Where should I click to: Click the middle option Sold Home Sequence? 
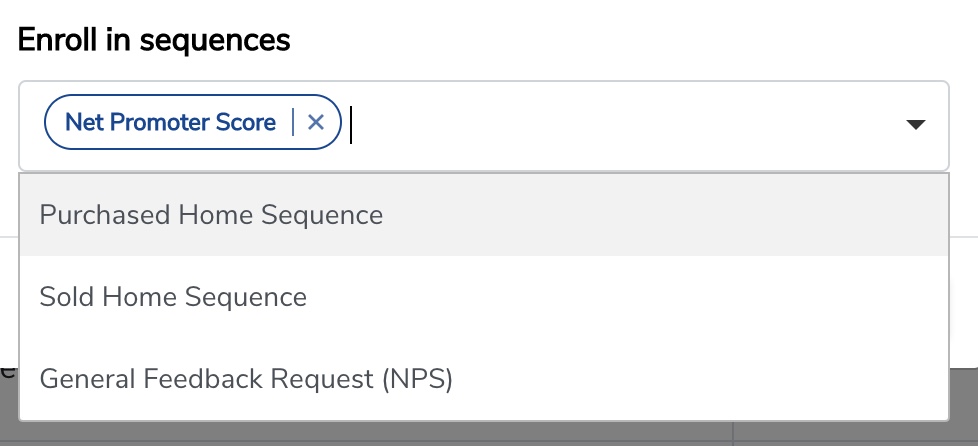pos(173,297)
